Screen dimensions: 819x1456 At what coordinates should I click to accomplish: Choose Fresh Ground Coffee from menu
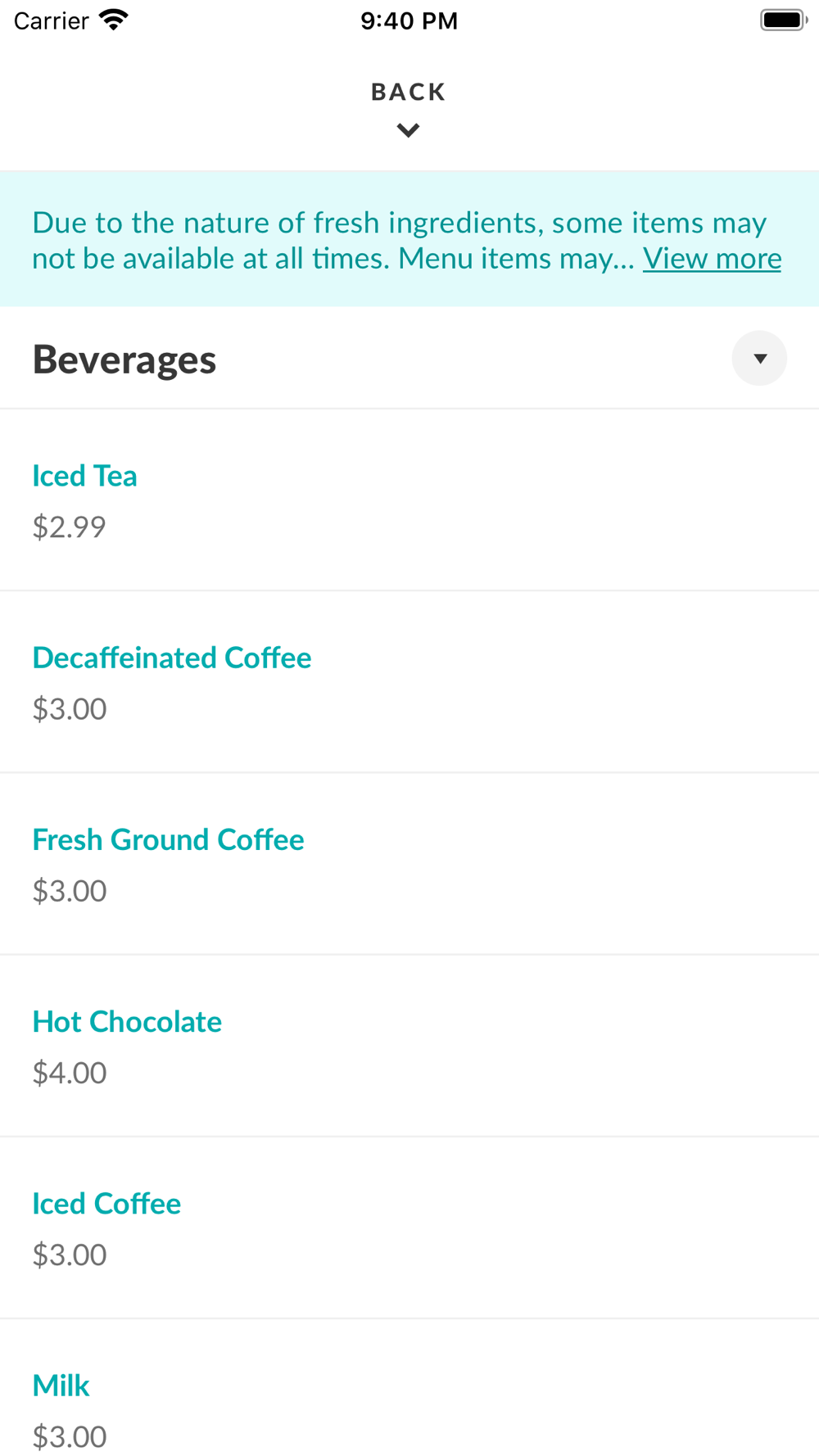(168, 839)
